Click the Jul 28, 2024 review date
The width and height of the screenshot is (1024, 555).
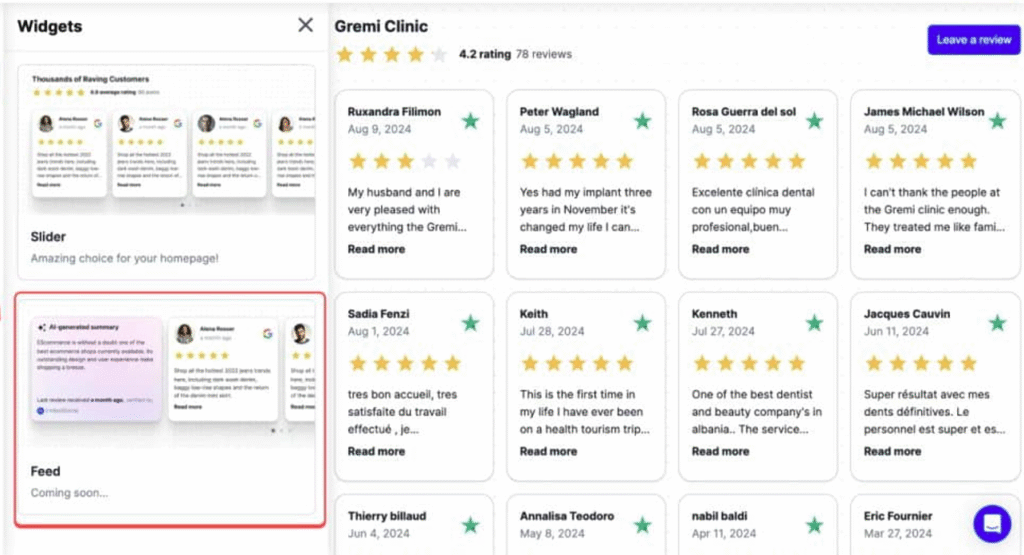(x=552, y=332)
